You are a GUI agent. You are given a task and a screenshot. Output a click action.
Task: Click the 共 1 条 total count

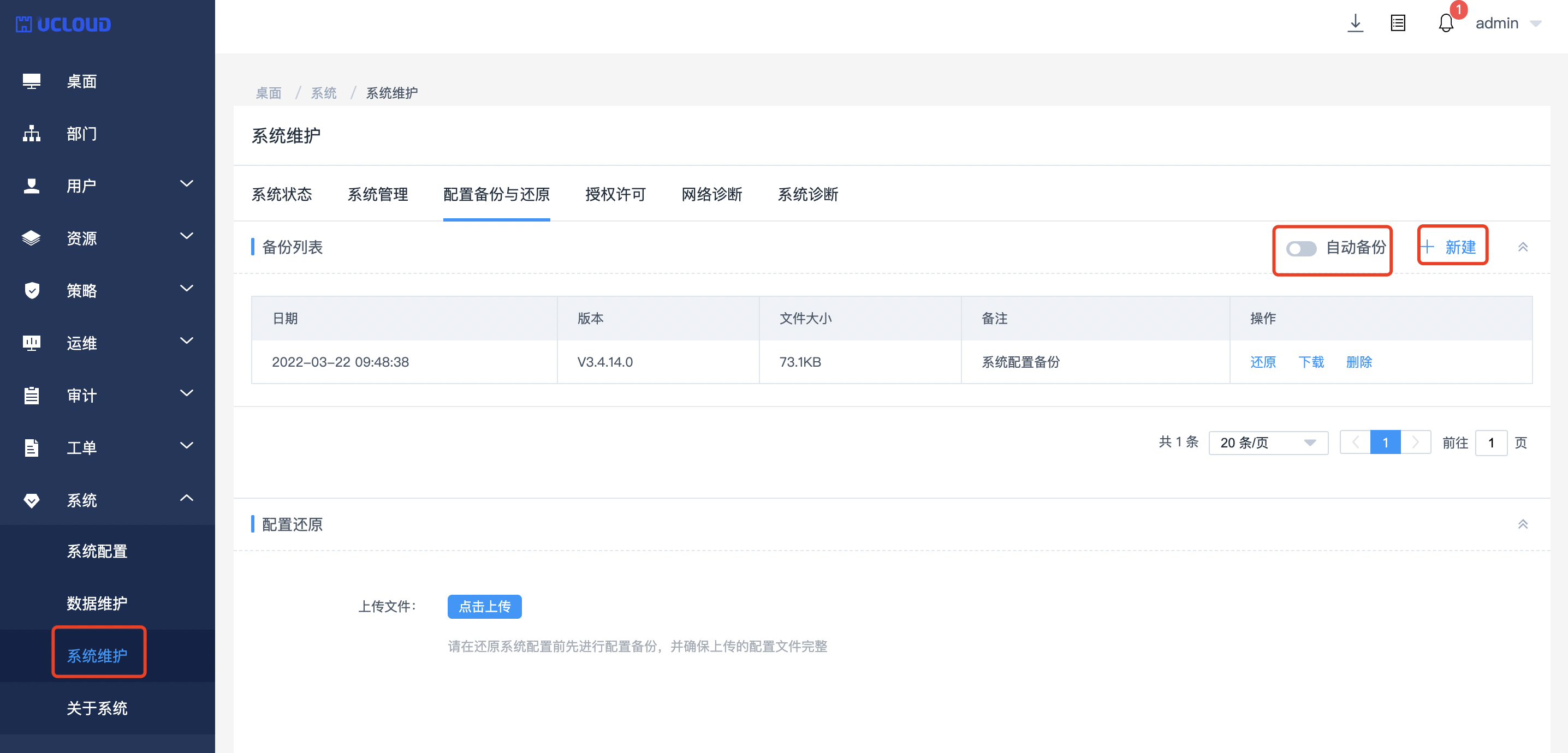coord(1178,441)
